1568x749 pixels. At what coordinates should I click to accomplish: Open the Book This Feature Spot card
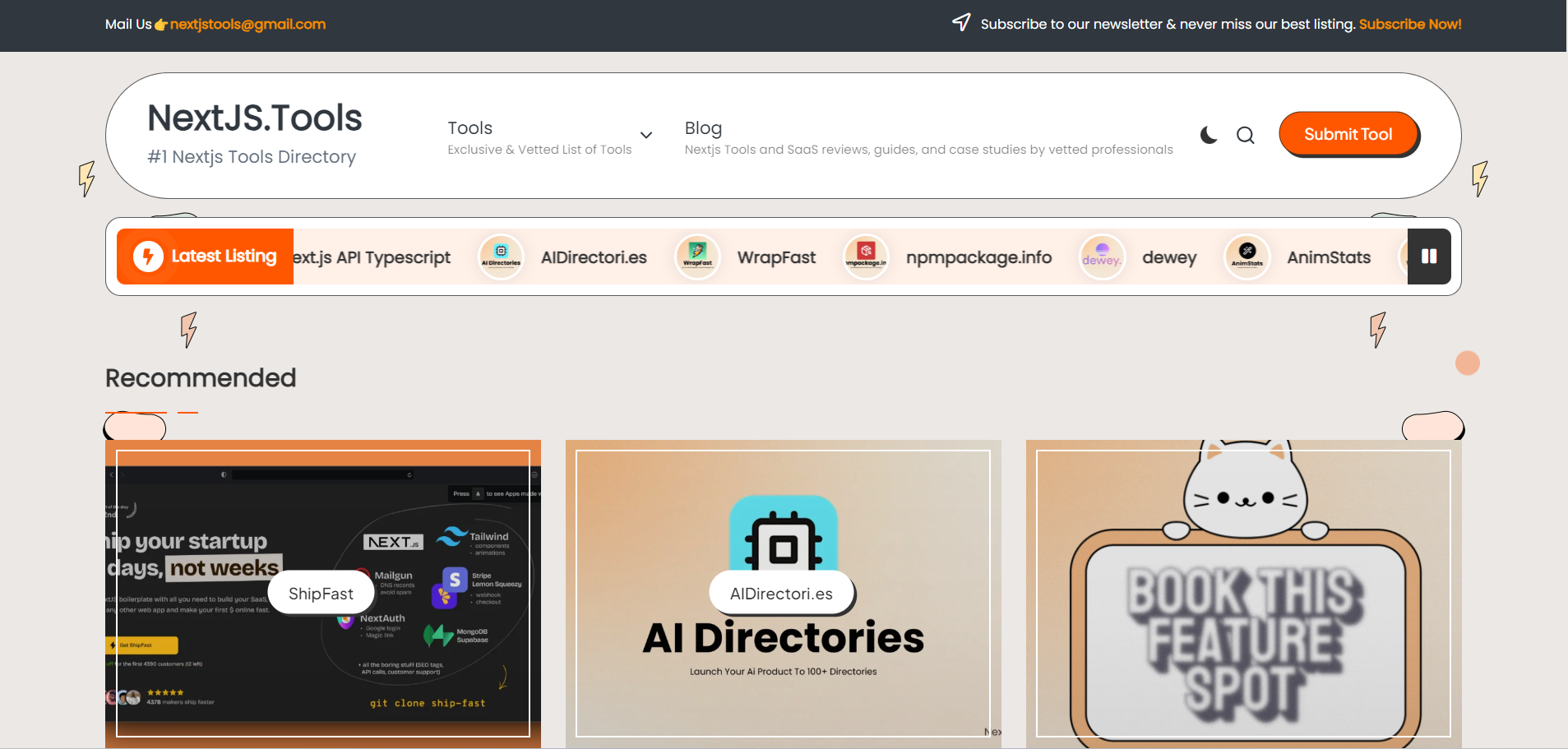[x=1244, y=594]
